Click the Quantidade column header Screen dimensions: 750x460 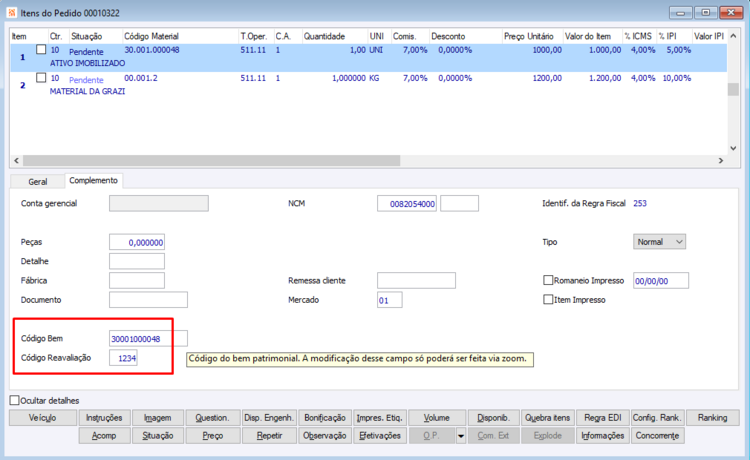tap(334, 36)
